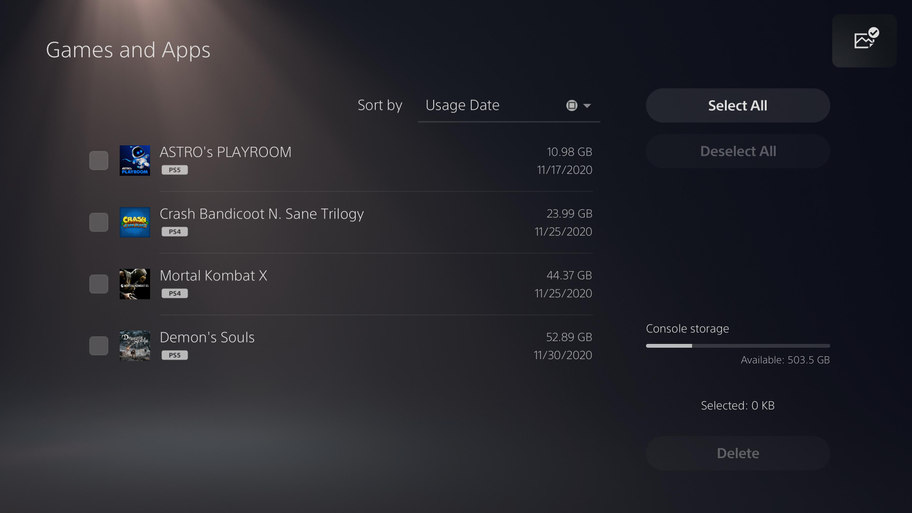
Task: Tick the Crash Bandicoot N. Sane Trilogy checkbox
Action: click(99, 222)
